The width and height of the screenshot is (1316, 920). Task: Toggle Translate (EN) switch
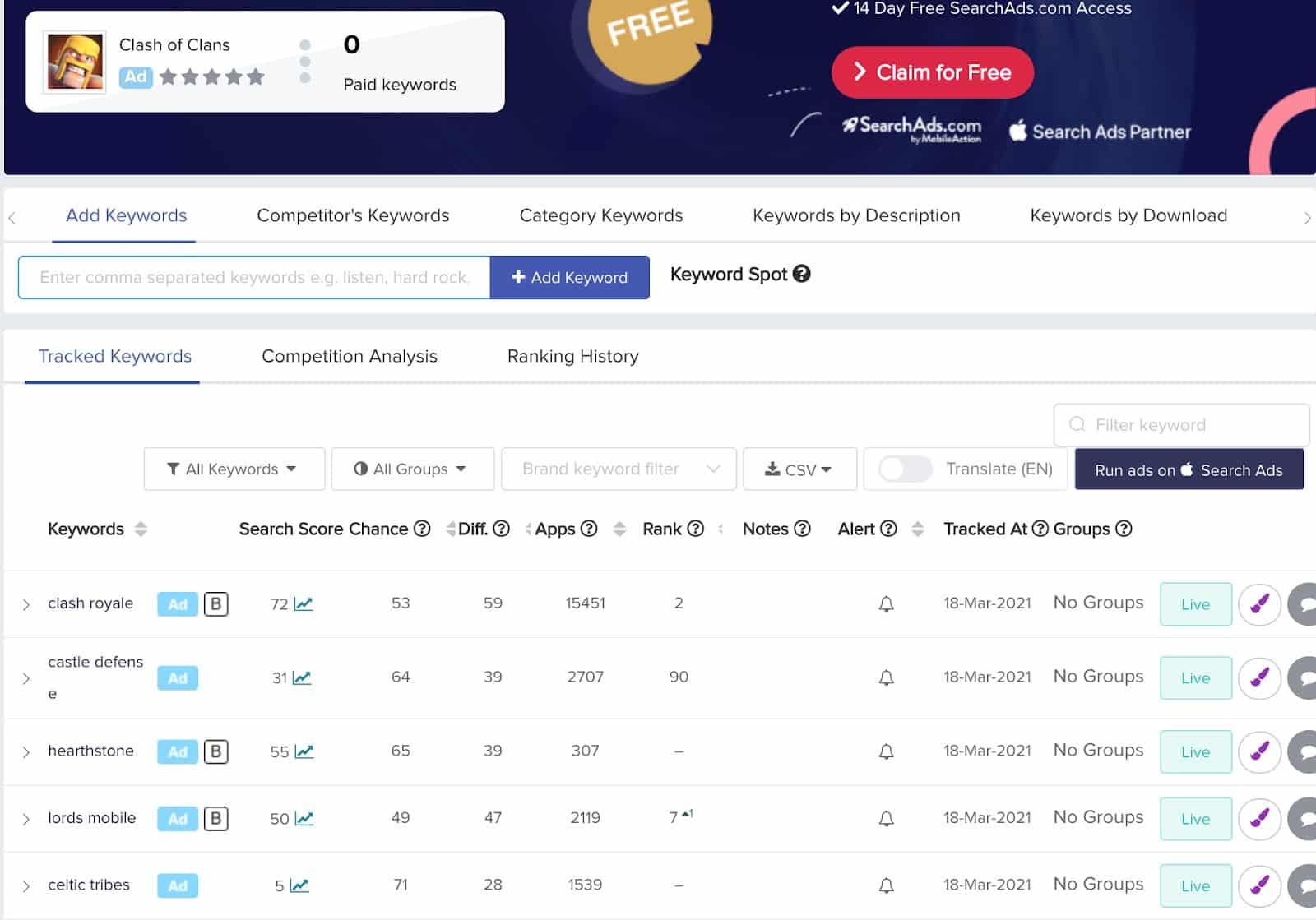(x=905, y=469)
